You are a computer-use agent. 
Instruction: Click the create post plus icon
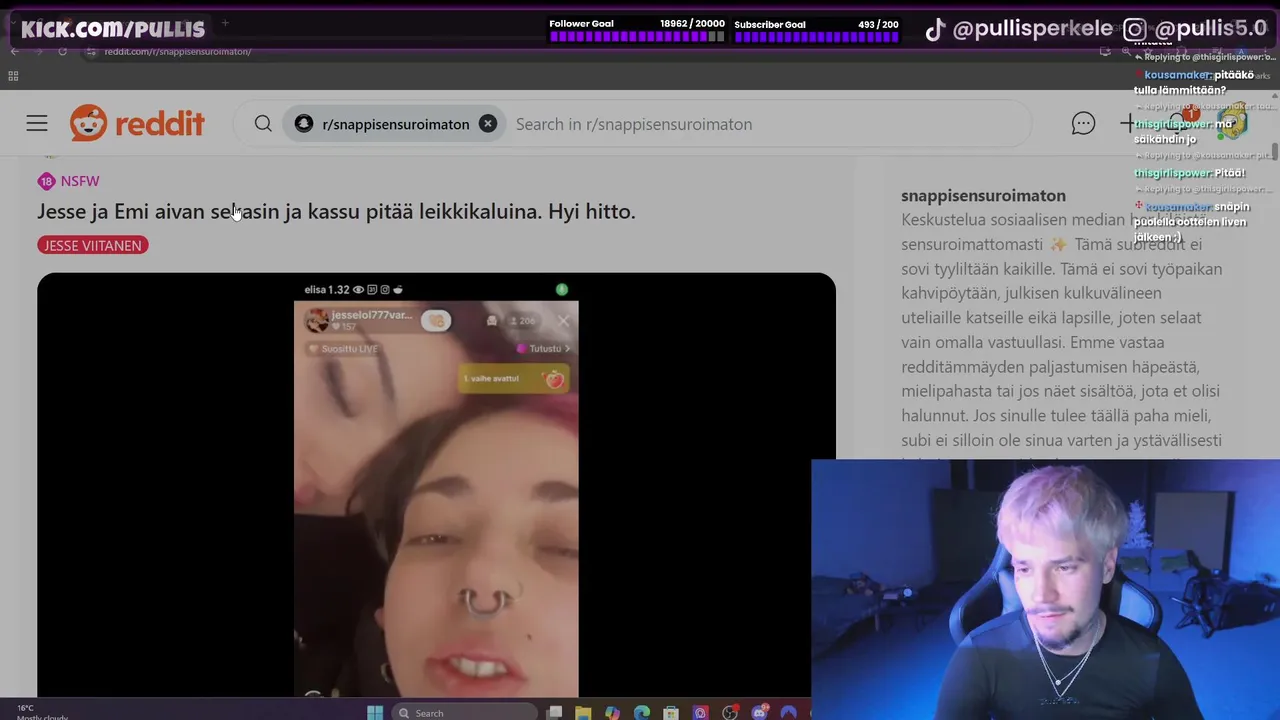pyautogui.click(x=1127, y=124)
